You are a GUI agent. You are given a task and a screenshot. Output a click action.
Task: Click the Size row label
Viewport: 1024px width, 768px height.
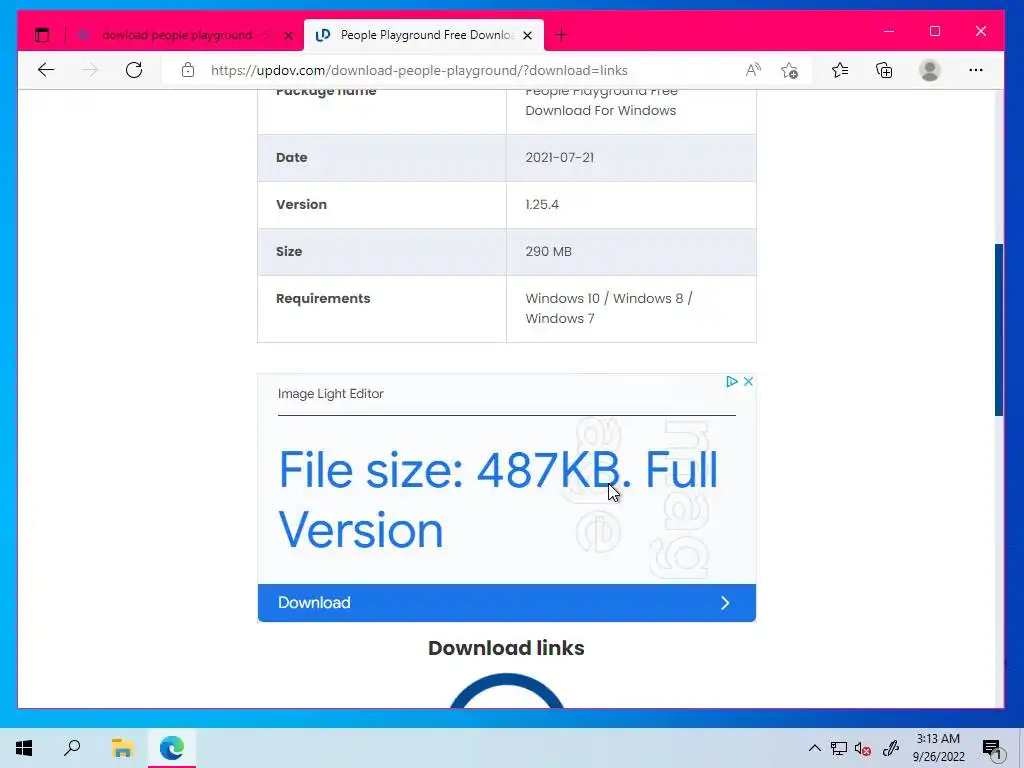(289, 251)
